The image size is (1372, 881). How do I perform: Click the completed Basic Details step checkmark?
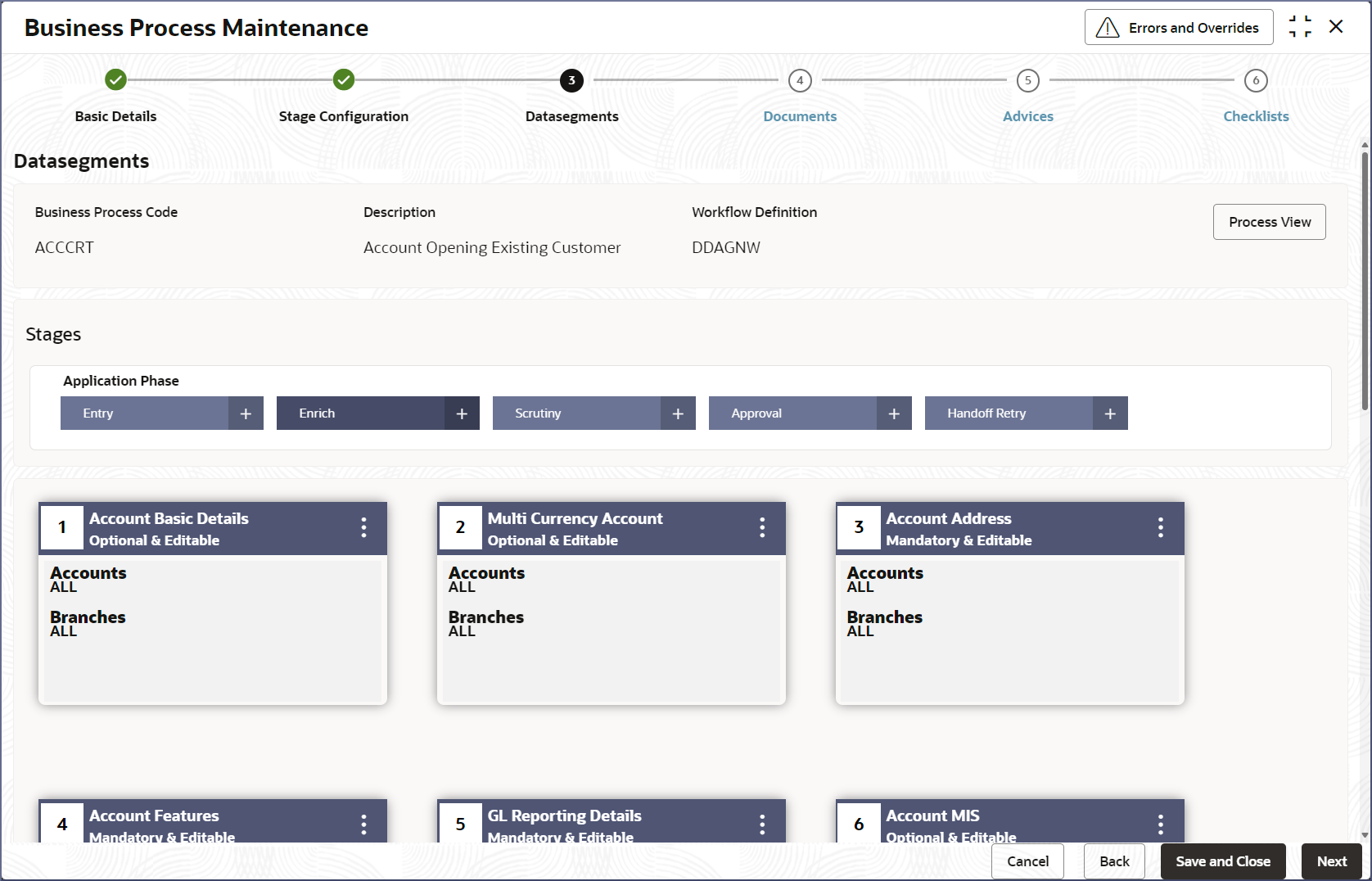point(115,79)
